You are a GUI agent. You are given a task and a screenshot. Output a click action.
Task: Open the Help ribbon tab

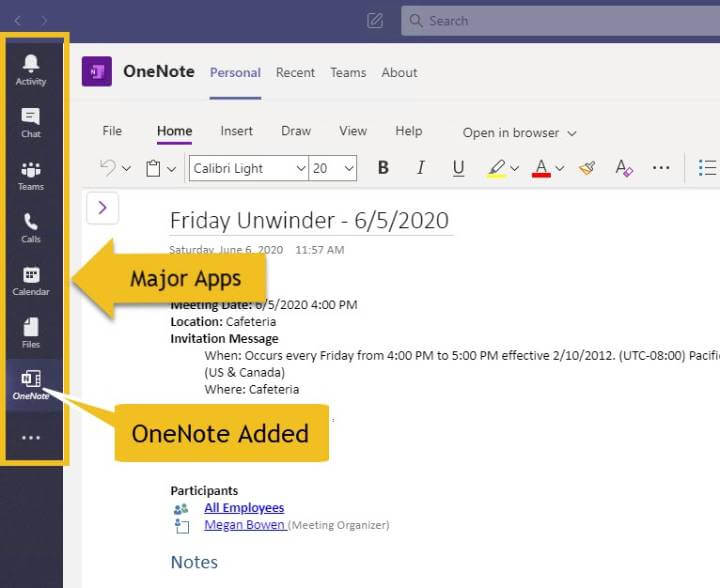click(x=409, y=131)
